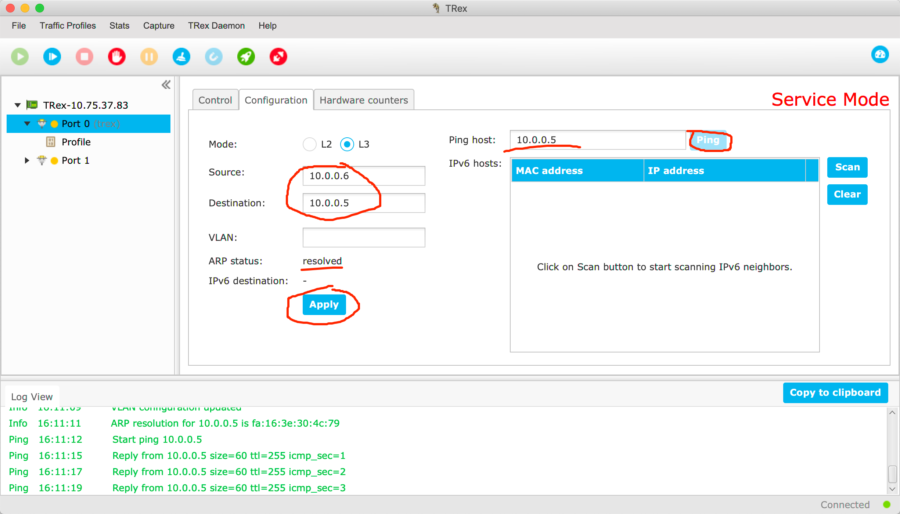Click the 'resolved' ARP status text

[322, 261]
